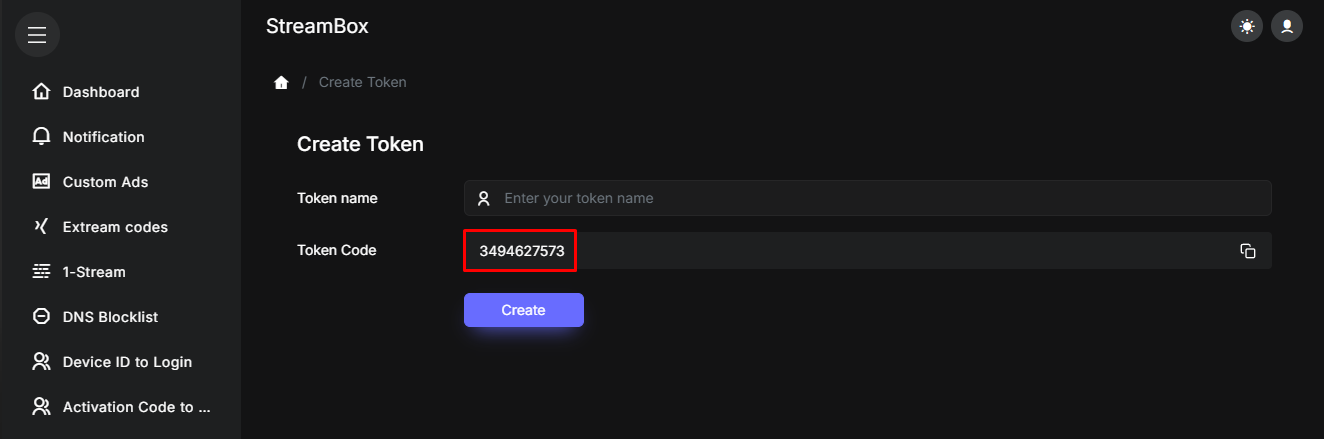Click the Extream codes icon

(41, 227)
